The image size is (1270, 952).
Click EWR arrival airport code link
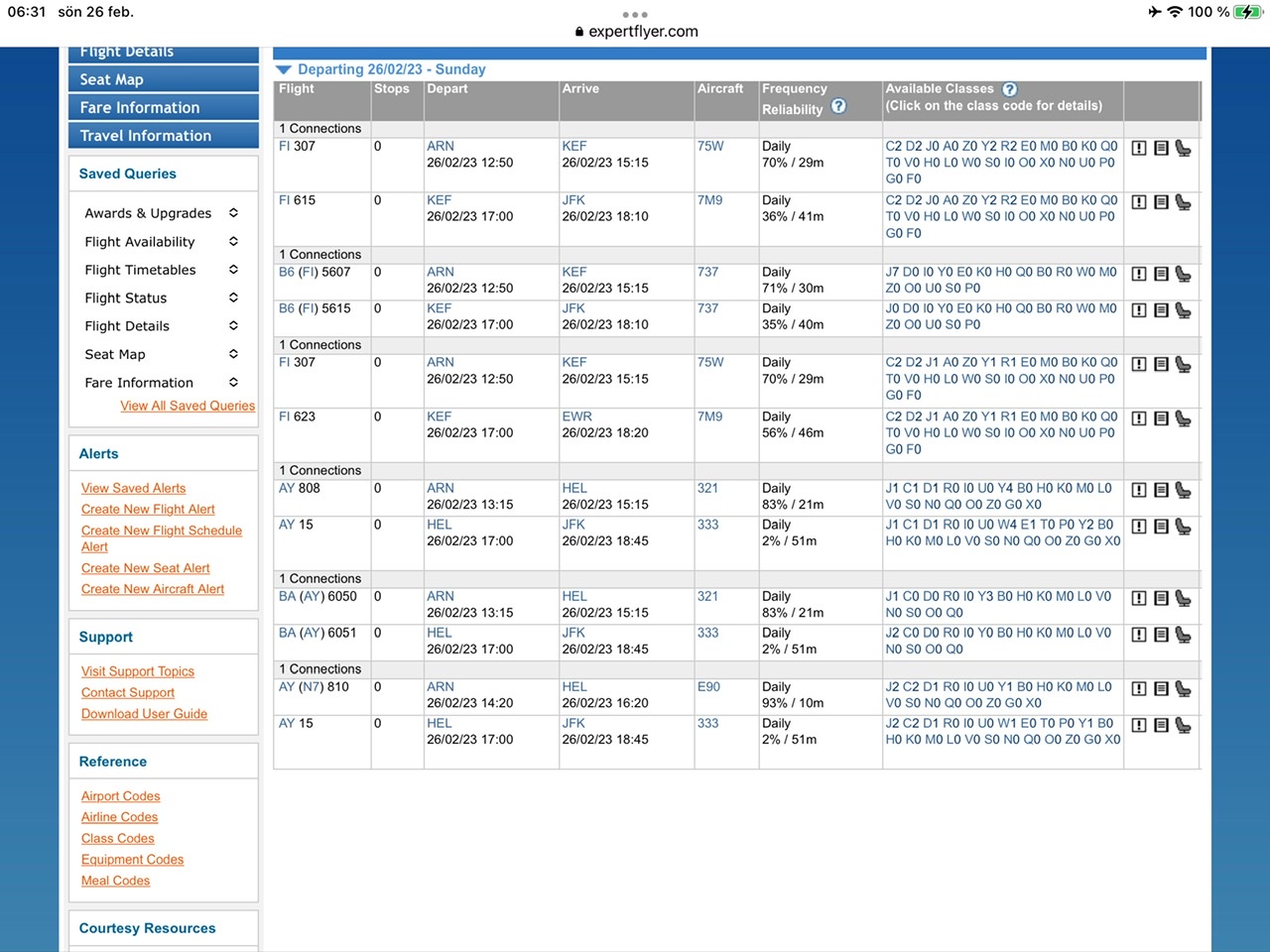click(576, 416)
